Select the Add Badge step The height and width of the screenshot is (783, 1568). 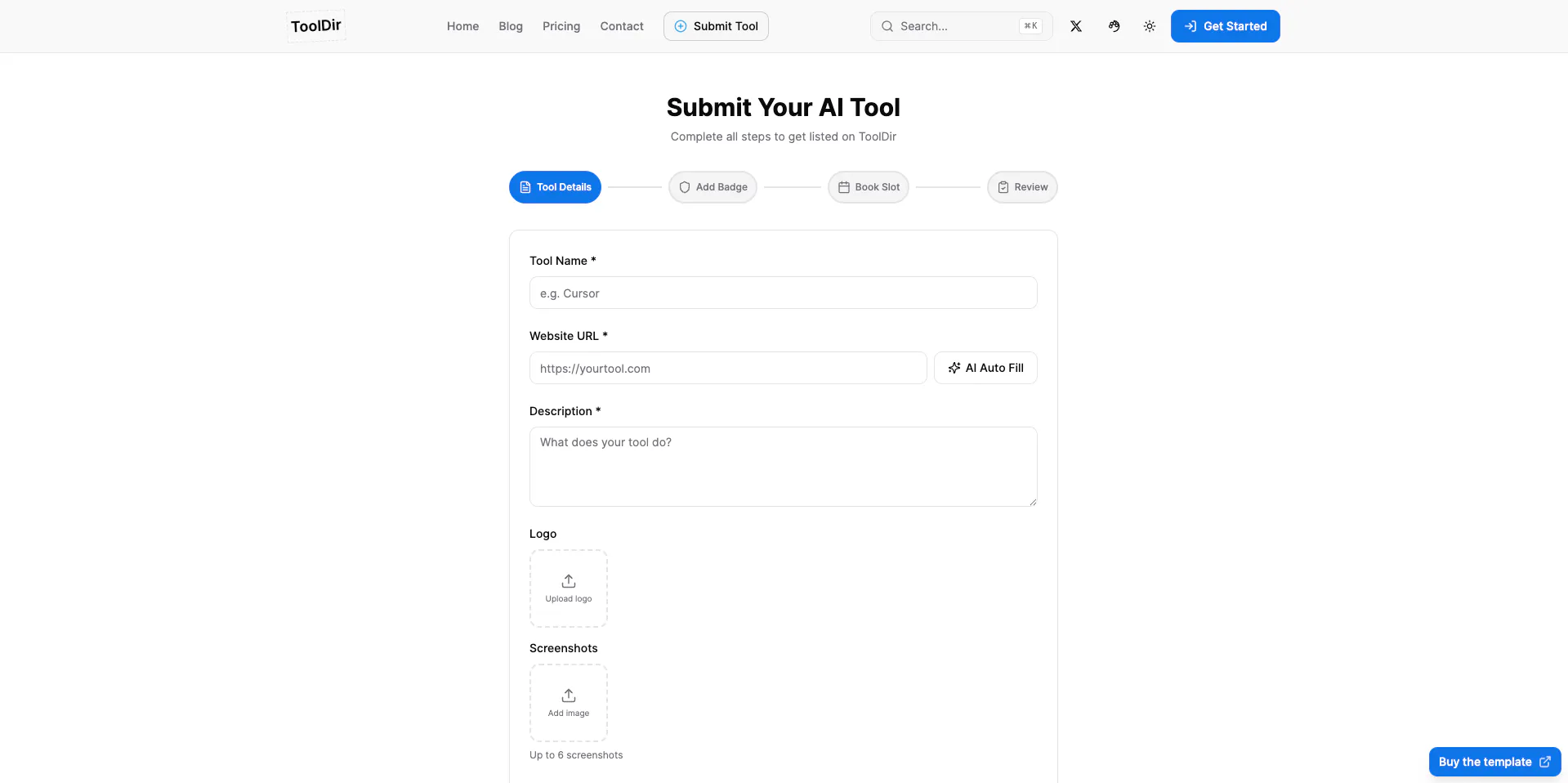point(713,187)
